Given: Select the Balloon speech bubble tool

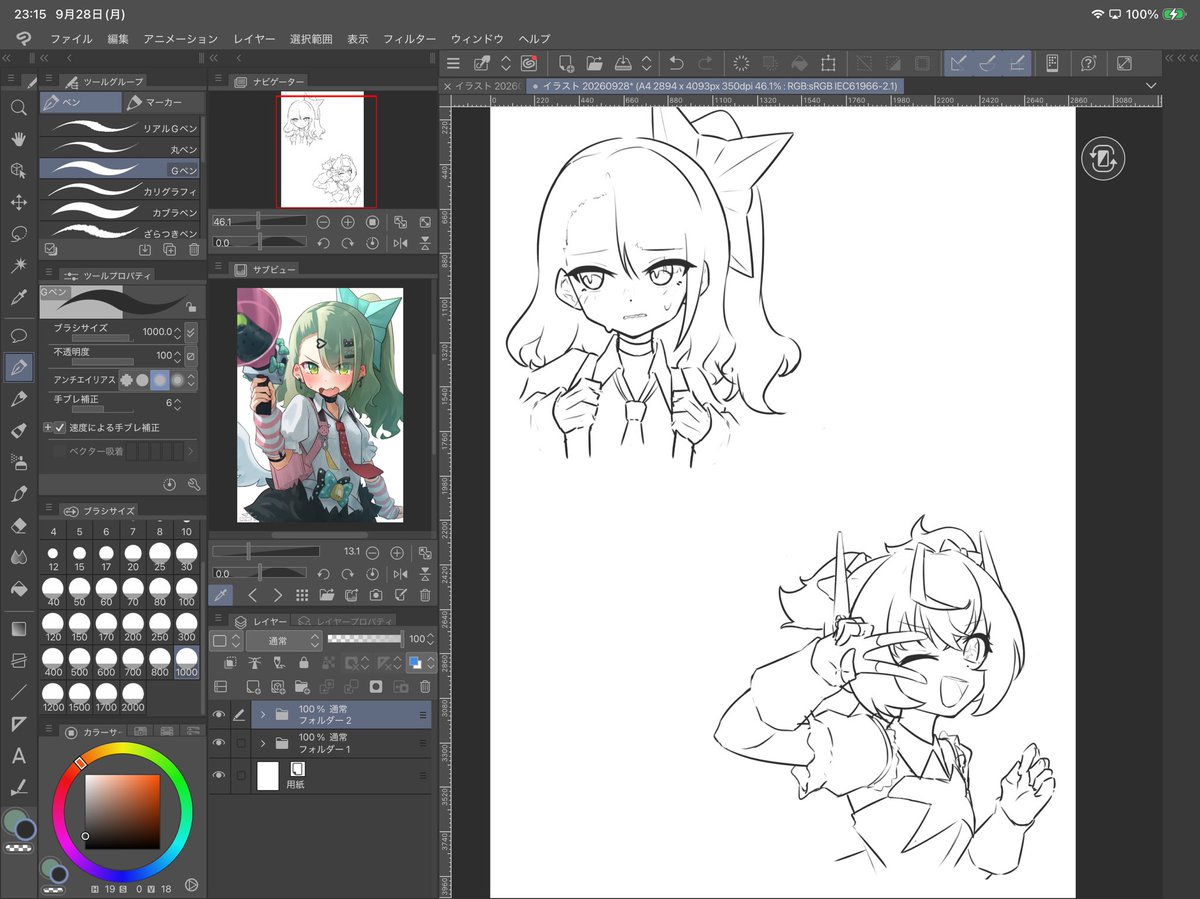Looking at the screenshot, I should pos(18,335).
